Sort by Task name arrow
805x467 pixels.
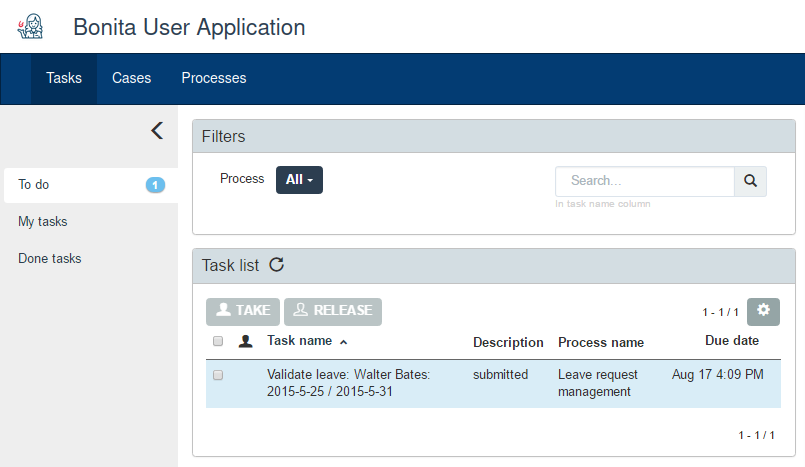point(344,342)
